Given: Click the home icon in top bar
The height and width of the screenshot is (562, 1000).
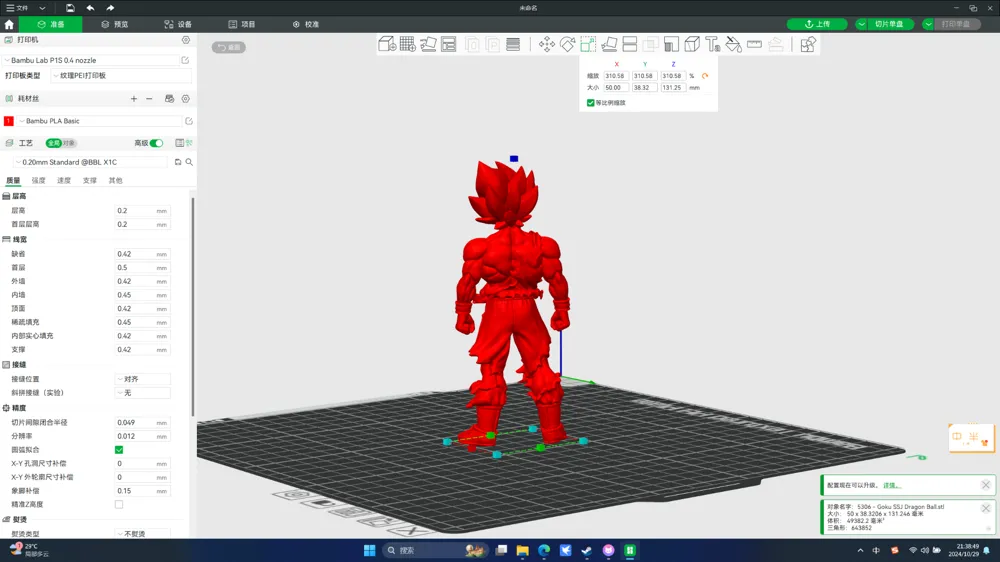Looking at the screenshot, I should (x=9, y=24).
